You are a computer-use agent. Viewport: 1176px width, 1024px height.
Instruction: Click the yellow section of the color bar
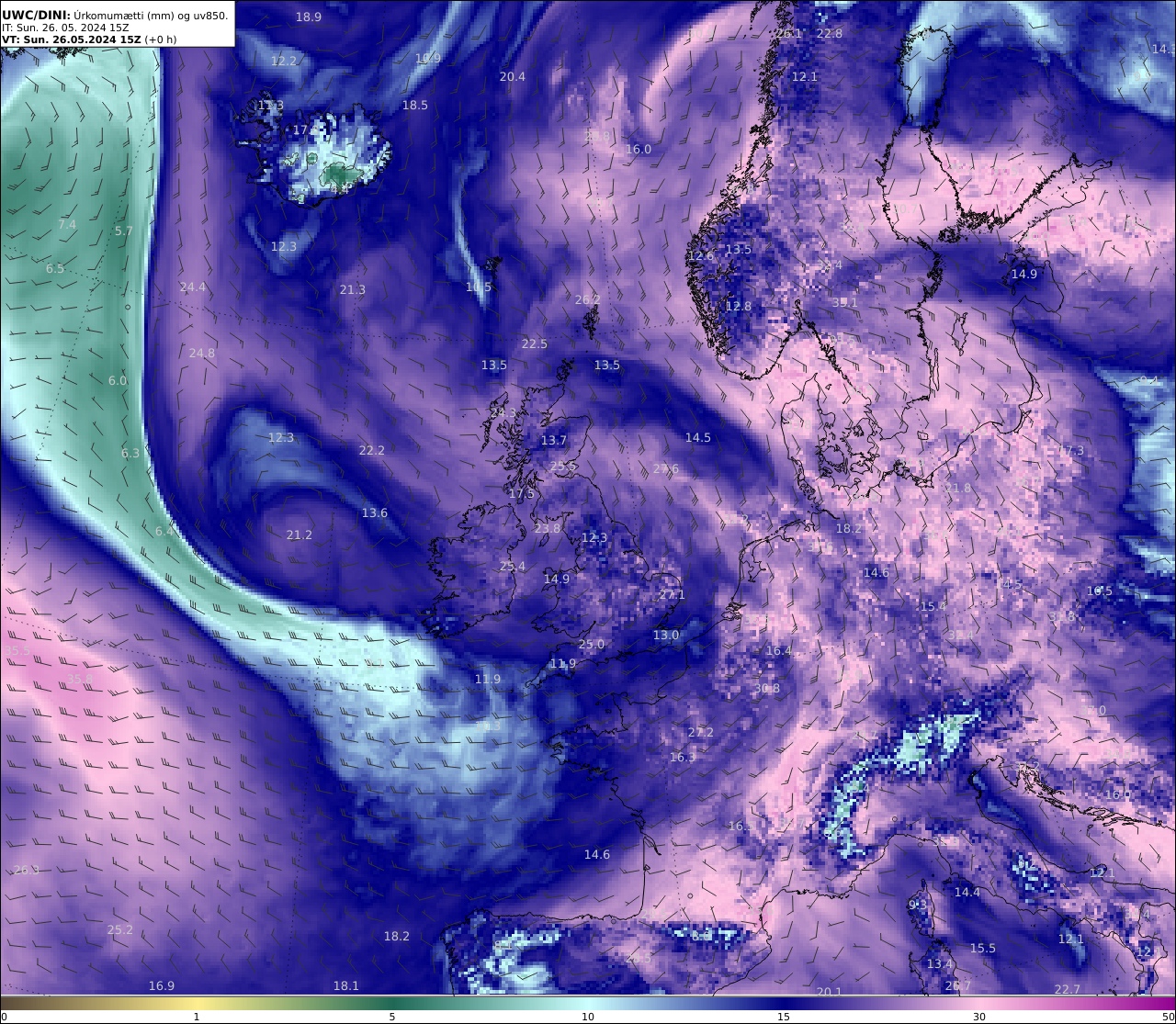(198, 1004)
